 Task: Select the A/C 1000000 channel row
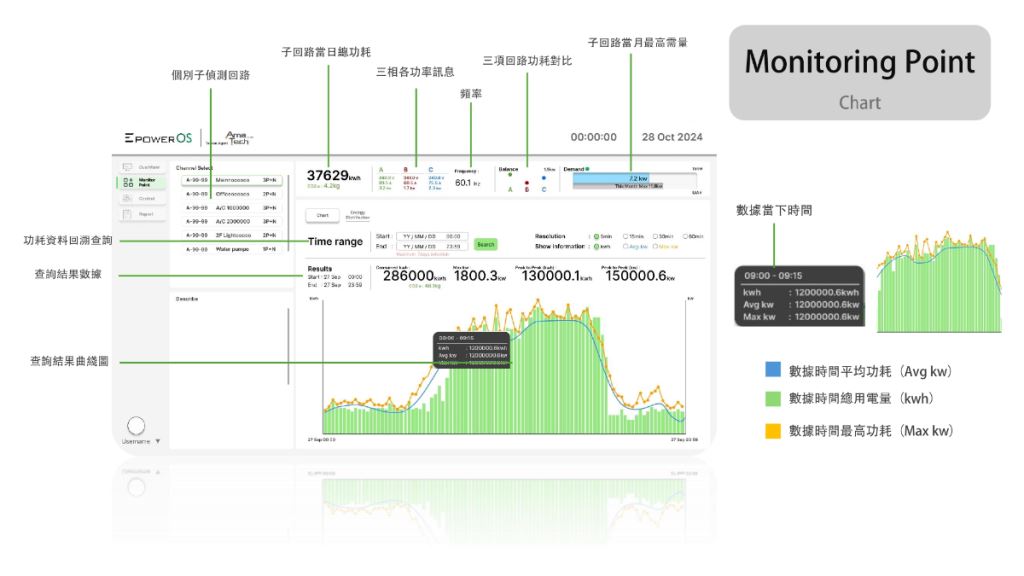pyautogui.click(x=232, y=208)
